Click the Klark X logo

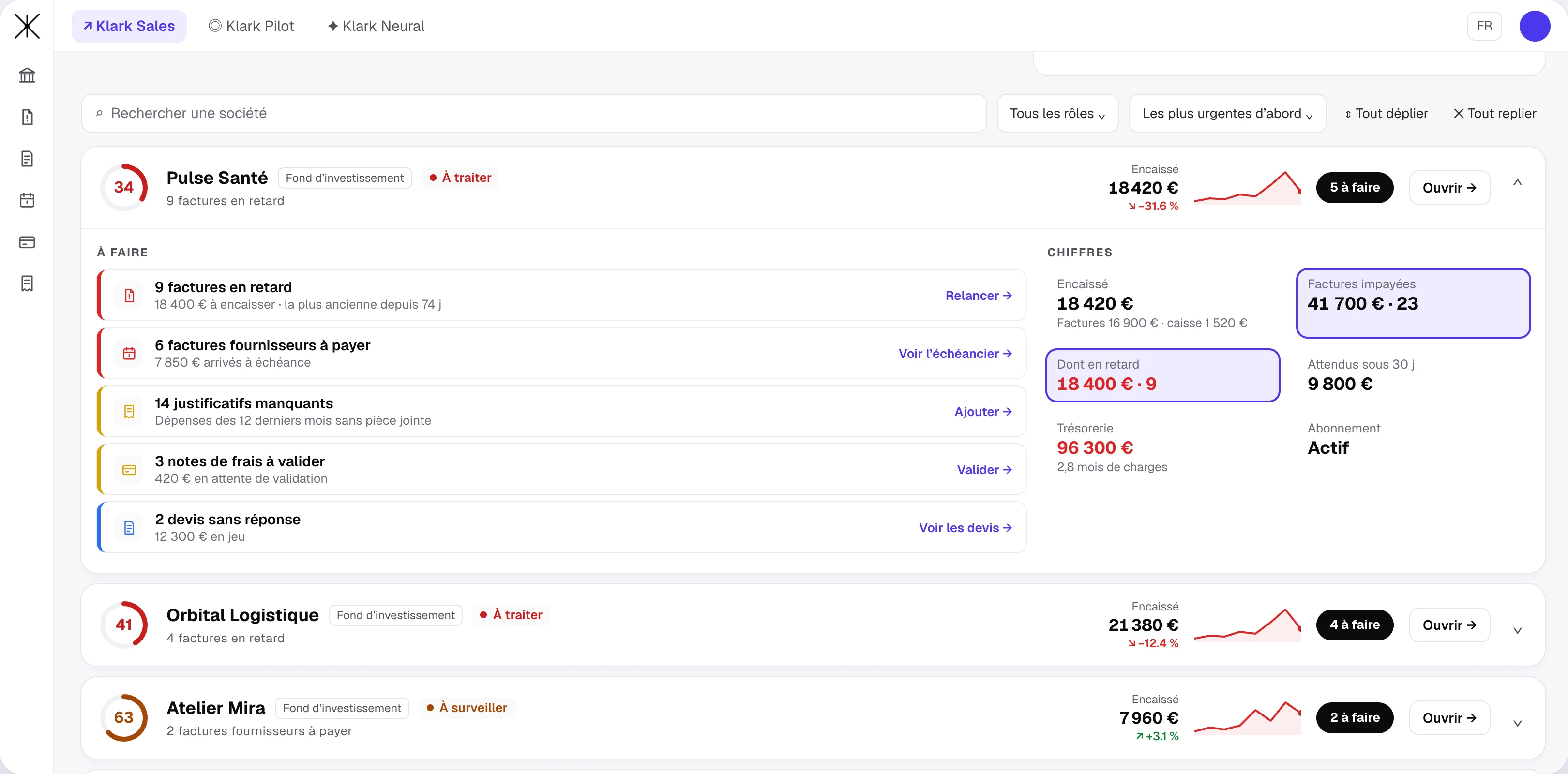[27, 26]
